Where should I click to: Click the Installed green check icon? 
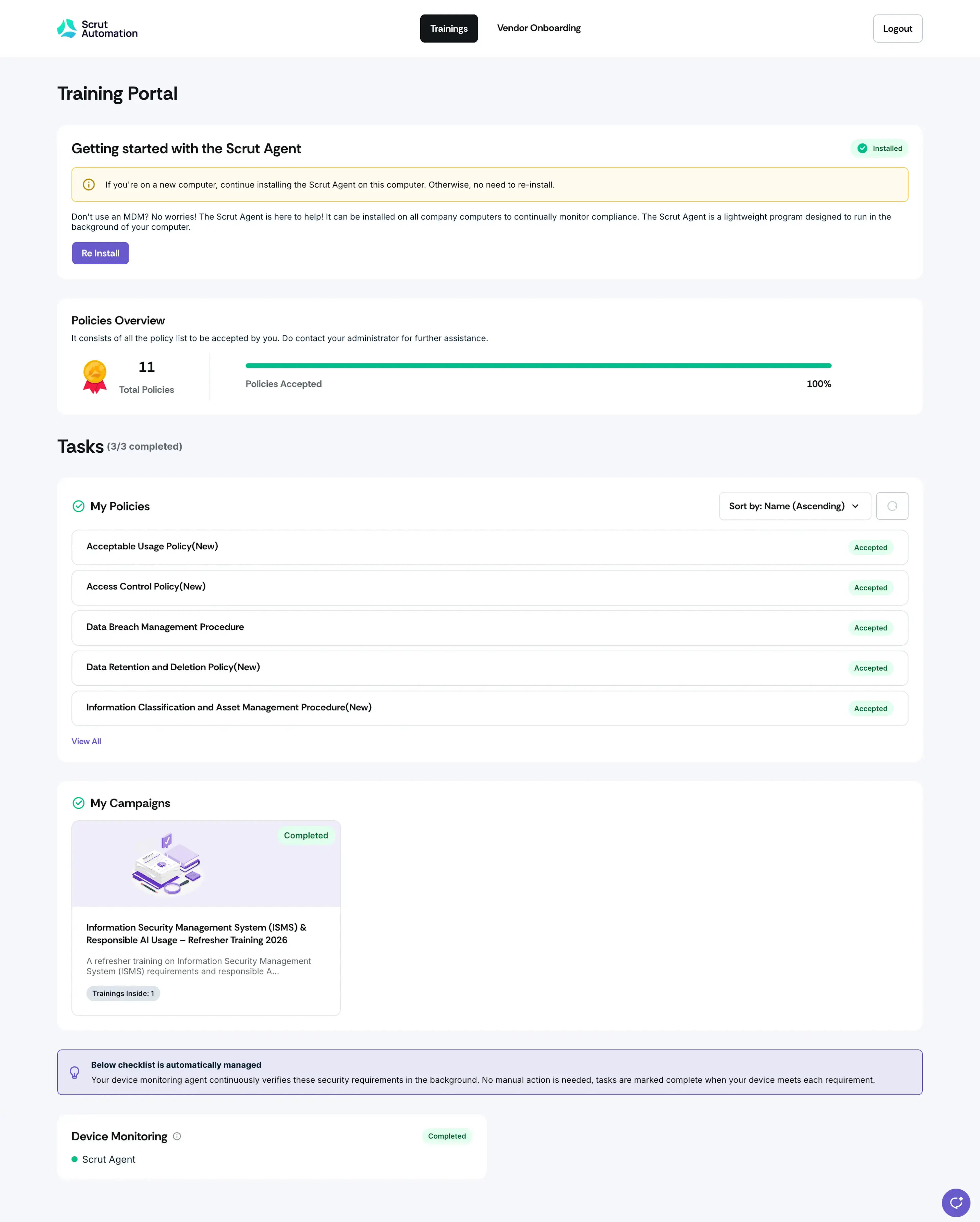862,149
